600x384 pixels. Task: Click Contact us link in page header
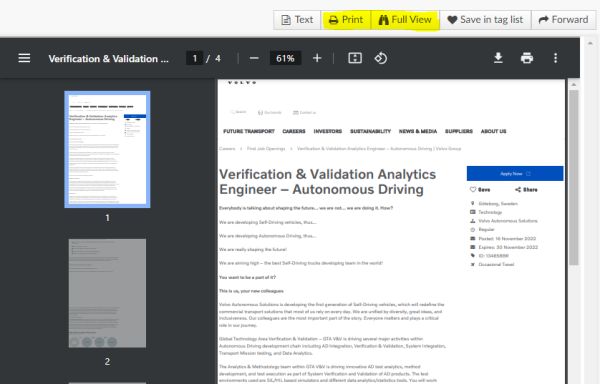coord(305,112)
